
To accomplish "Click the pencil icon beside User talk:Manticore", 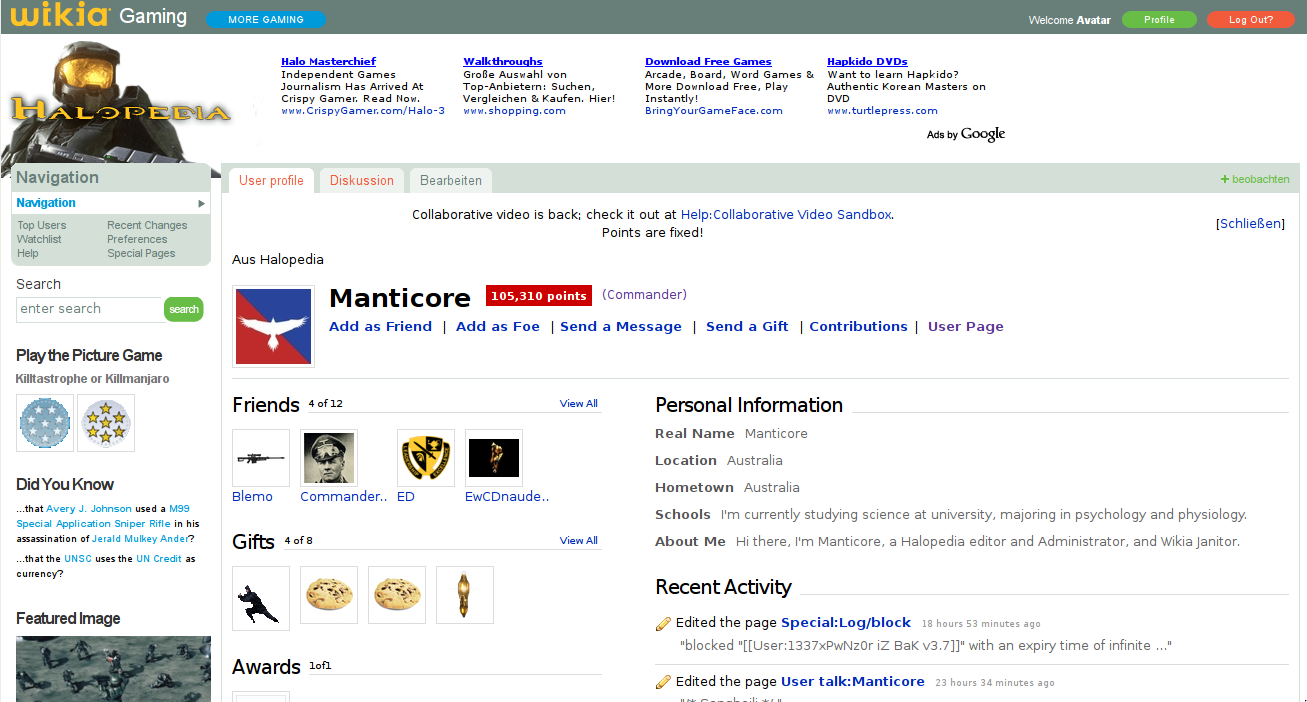I will tap(663, 682).
